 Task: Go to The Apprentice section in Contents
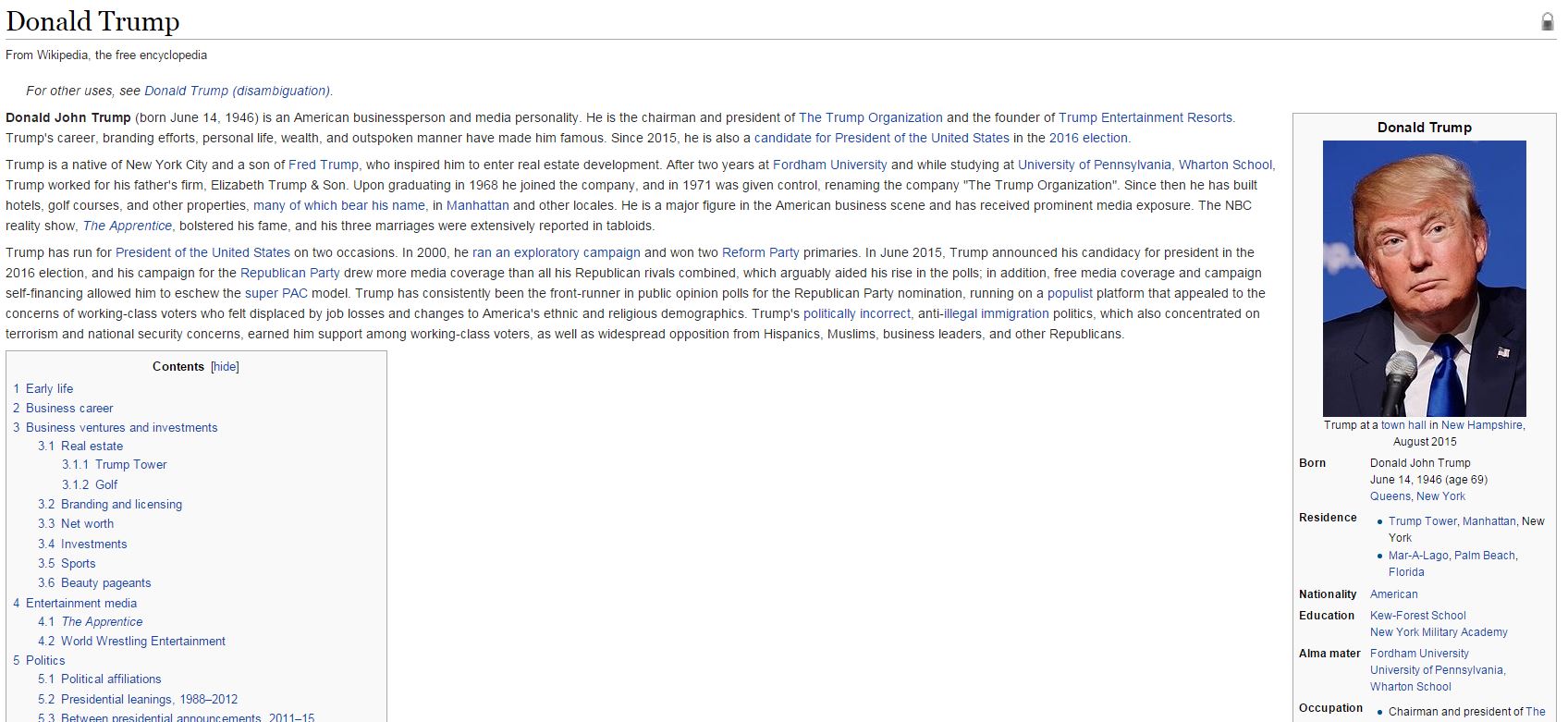[x=102, y=622]
